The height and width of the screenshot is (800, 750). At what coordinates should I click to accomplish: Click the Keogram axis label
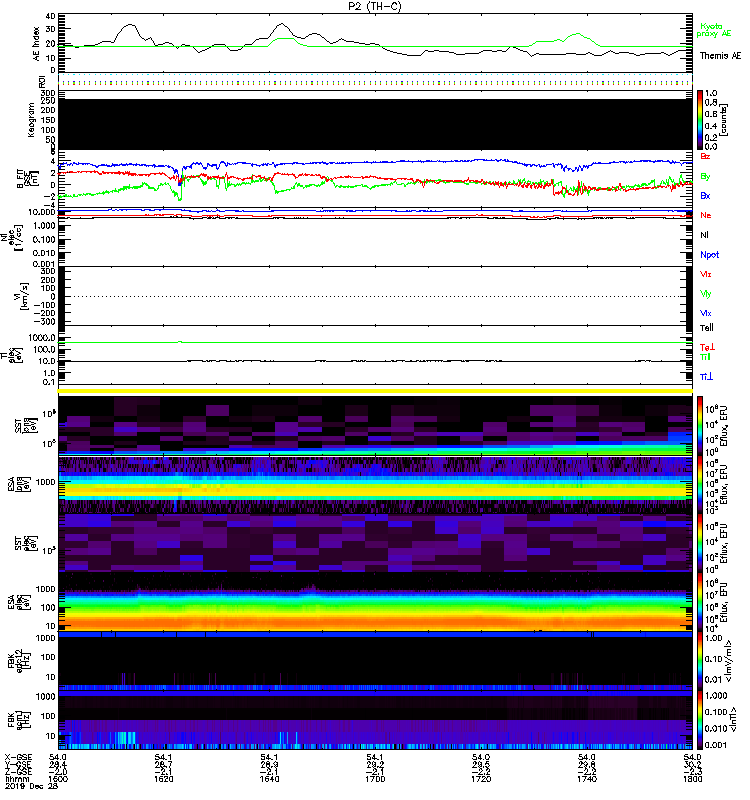pos(31,120)
